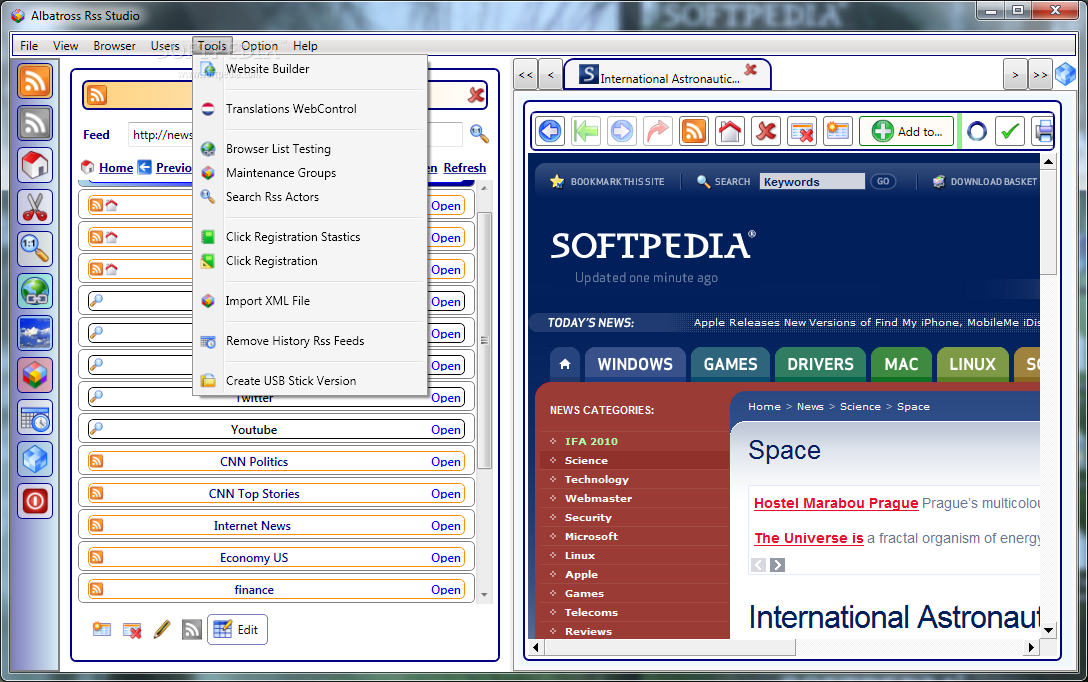Click the gray RSS feed sidebar icon
The width and height of the screenshot is (1088, 682).
[35, 123]
